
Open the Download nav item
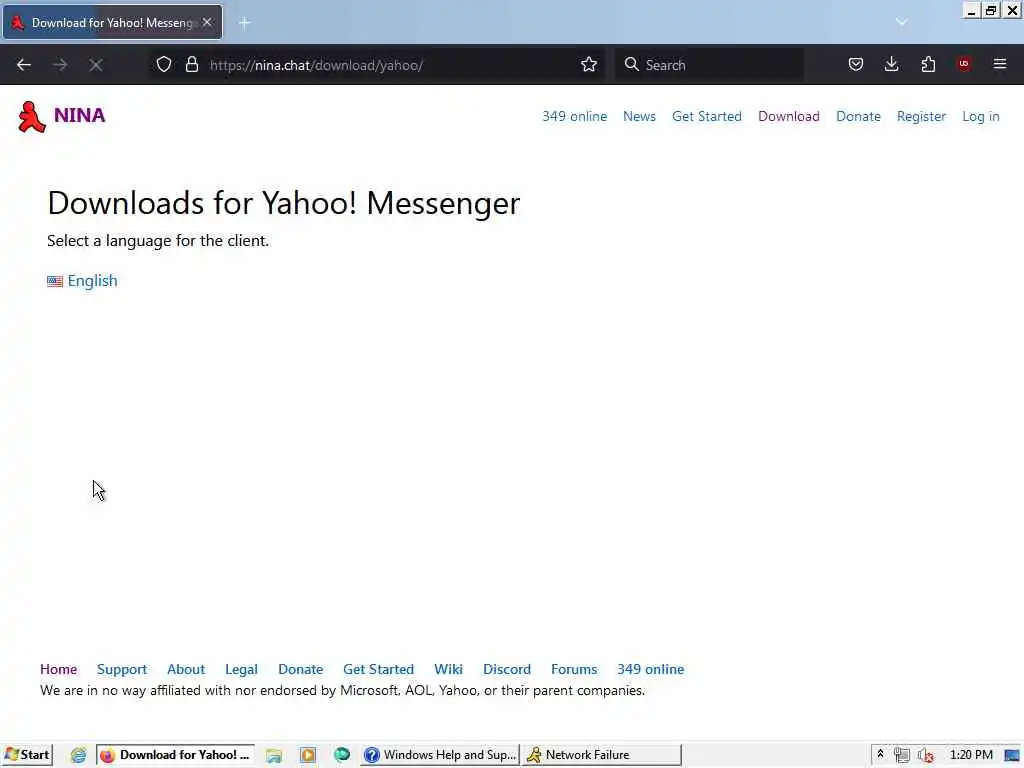click(789, 116)
